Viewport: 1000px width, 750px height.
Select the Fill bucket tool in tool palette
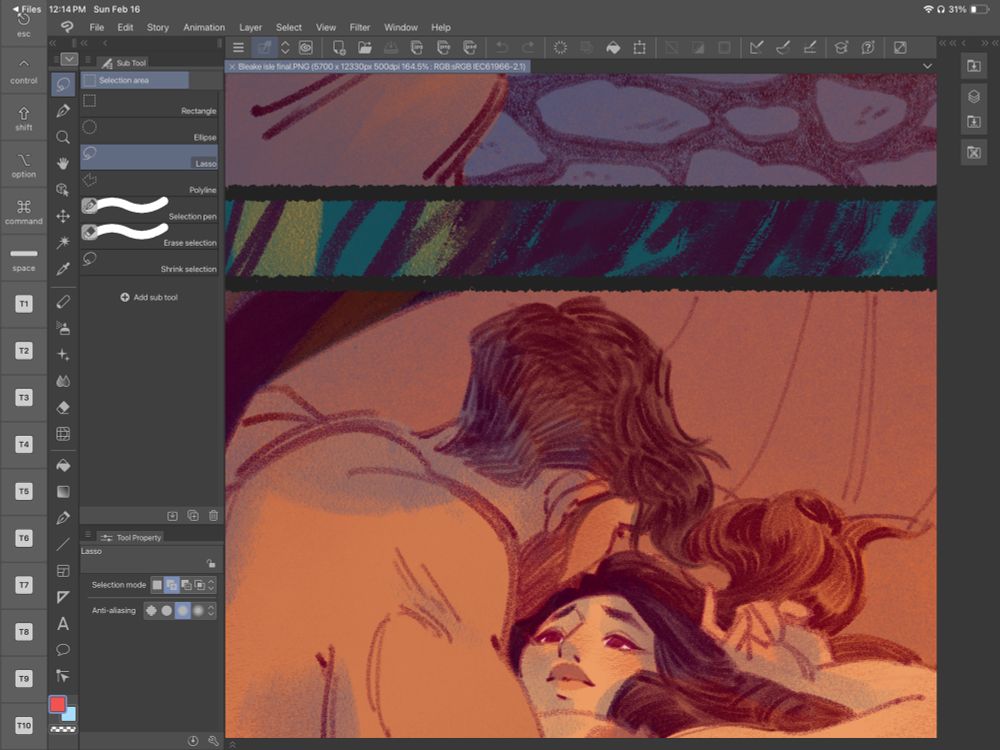coord(62,466)
